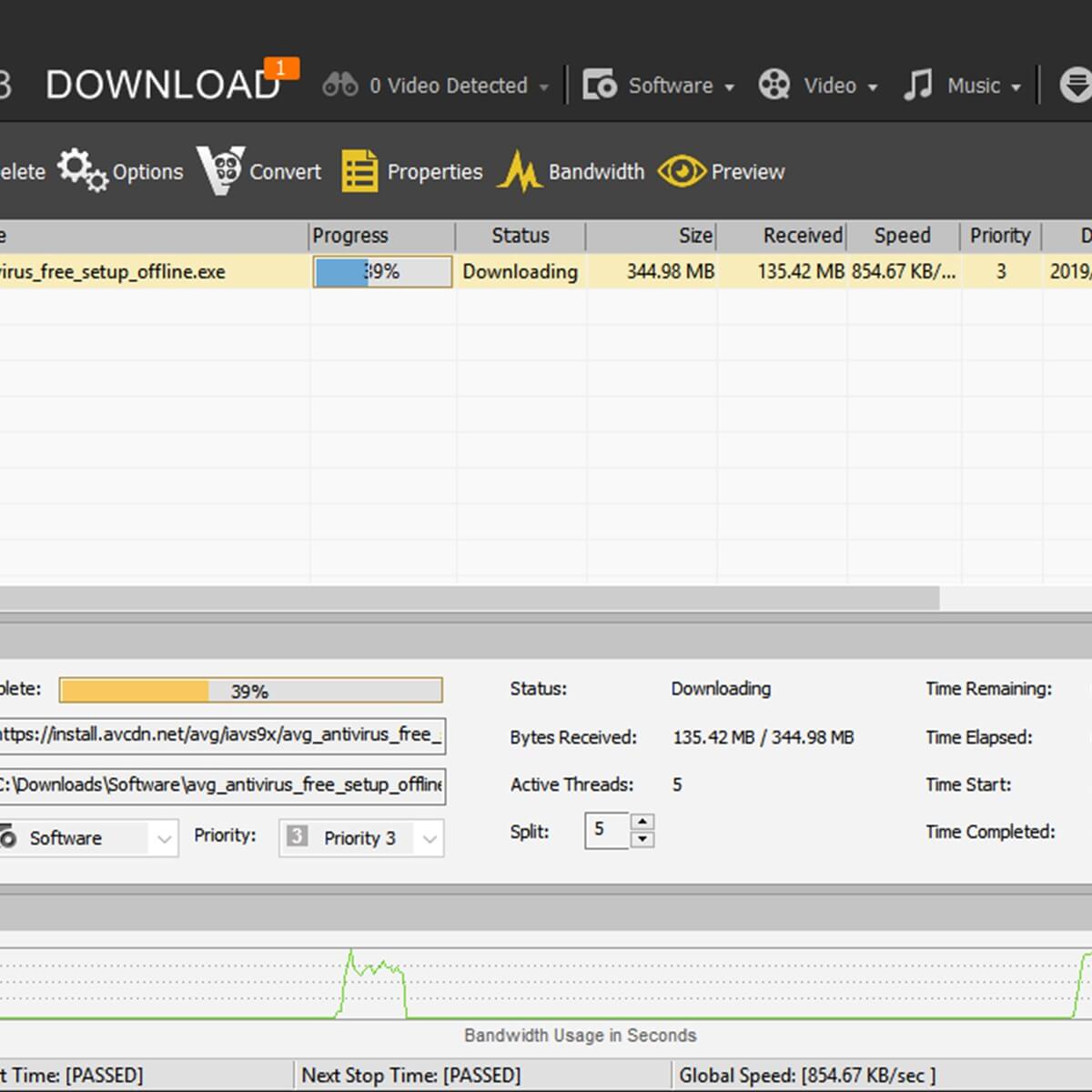Click the Music note icon
This screenshot has height=1092, width=1092.
click(918, 85)
